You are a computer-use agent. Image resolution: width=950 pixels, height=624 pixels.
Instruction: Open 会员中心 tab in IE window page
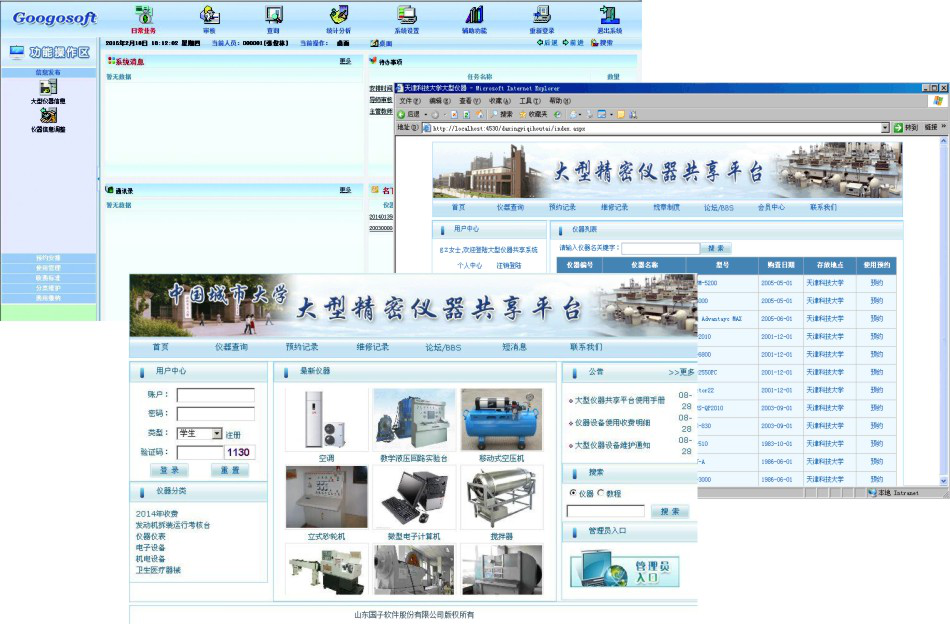(771, 207)
